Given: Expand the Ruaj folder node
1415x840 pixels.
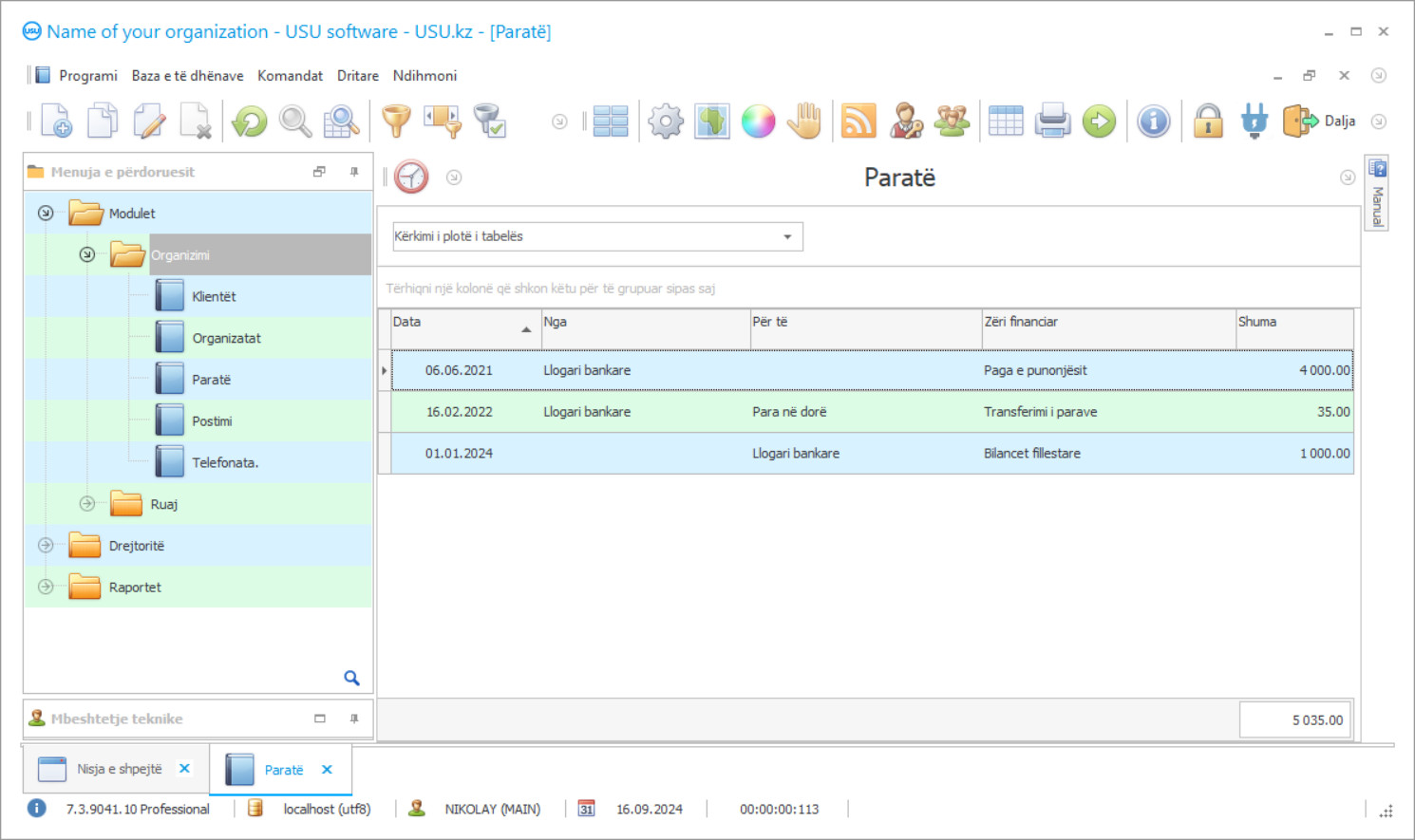Looking at the screenshot, I should 87,504.
